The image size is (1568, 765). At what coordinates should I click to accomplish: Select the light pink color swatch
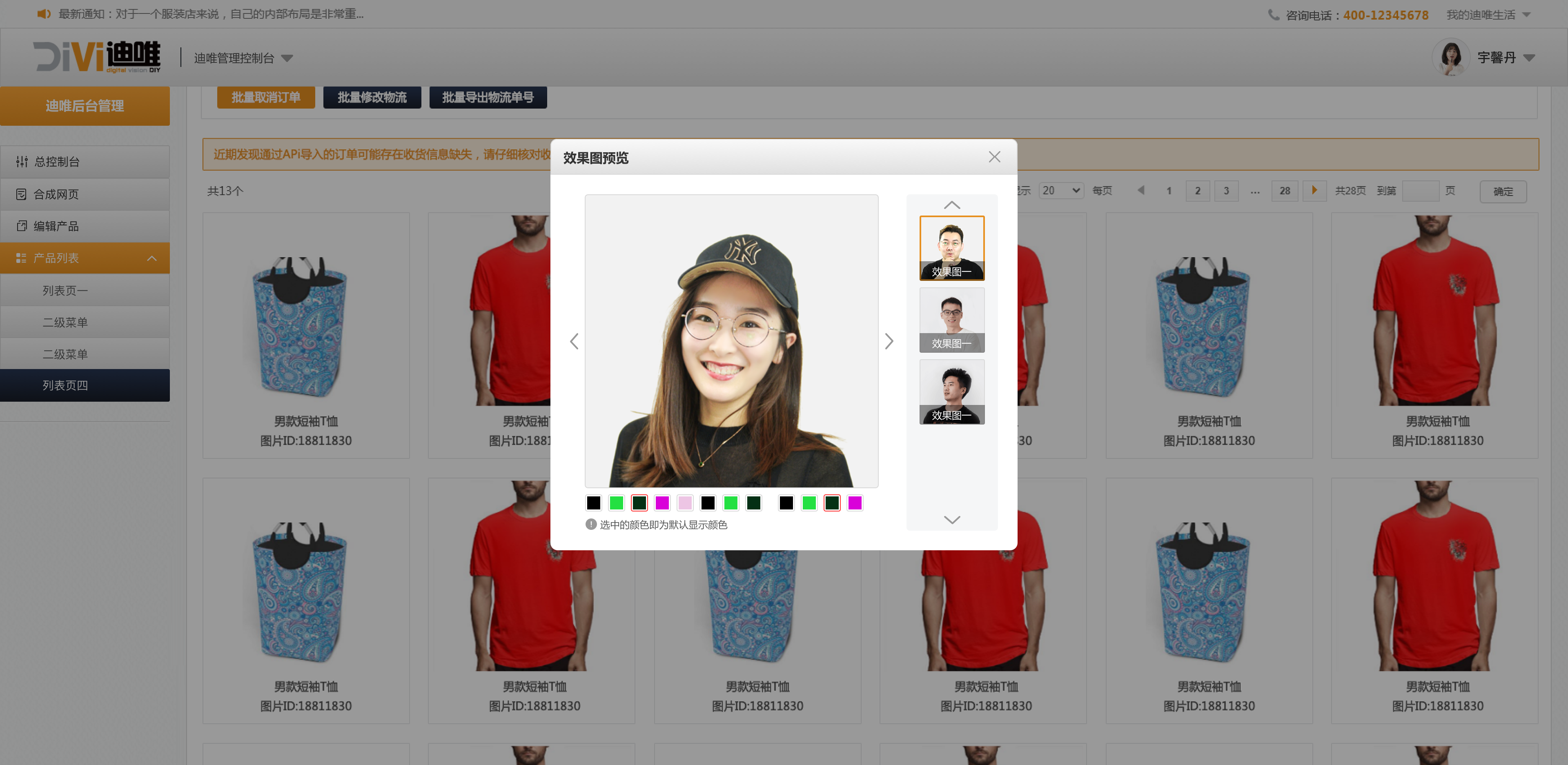[685, 503]
